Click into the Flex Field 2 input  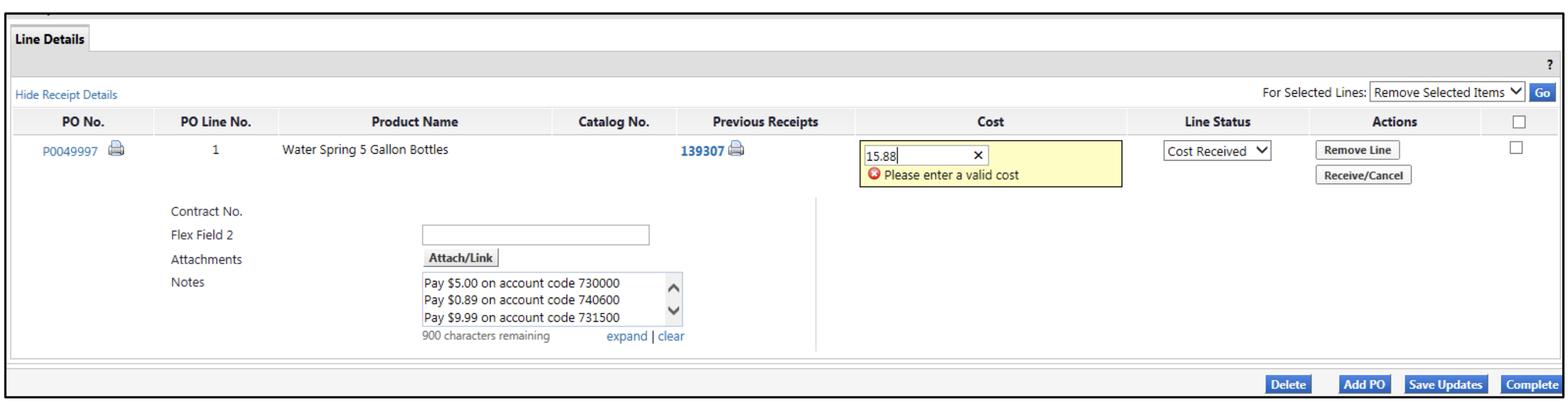535,235
